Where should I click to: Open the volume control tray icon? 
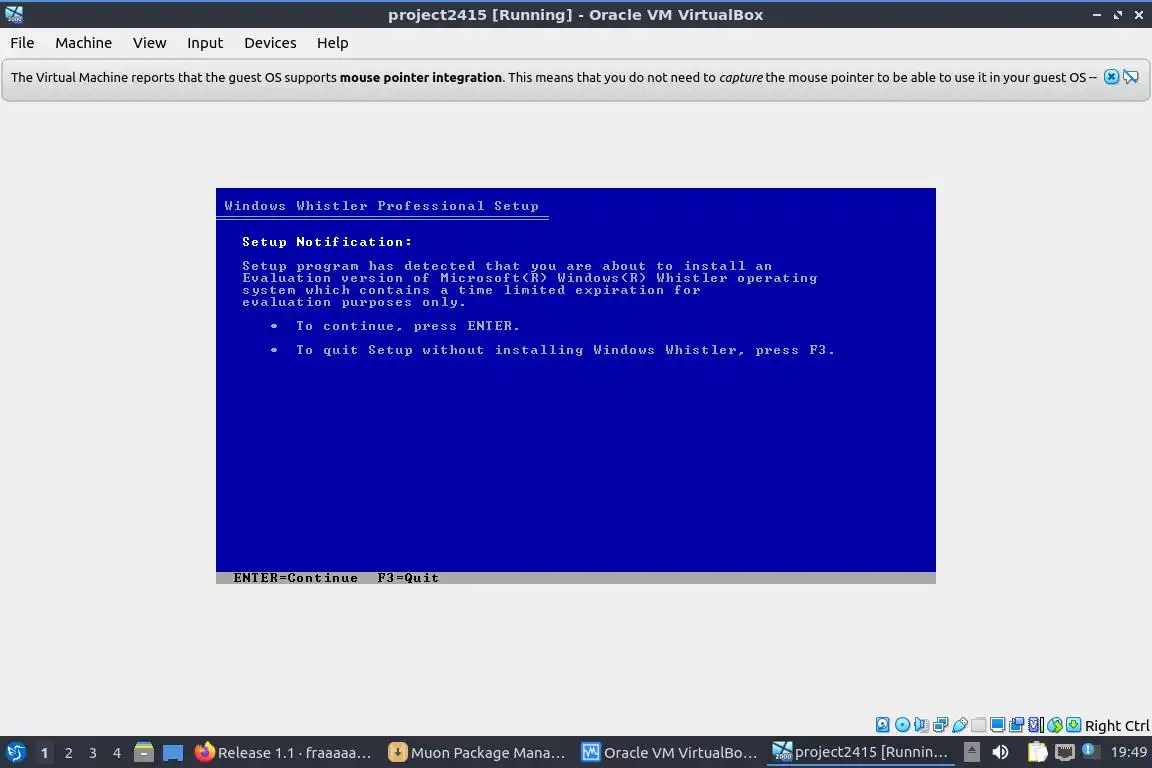point(1000,753)
